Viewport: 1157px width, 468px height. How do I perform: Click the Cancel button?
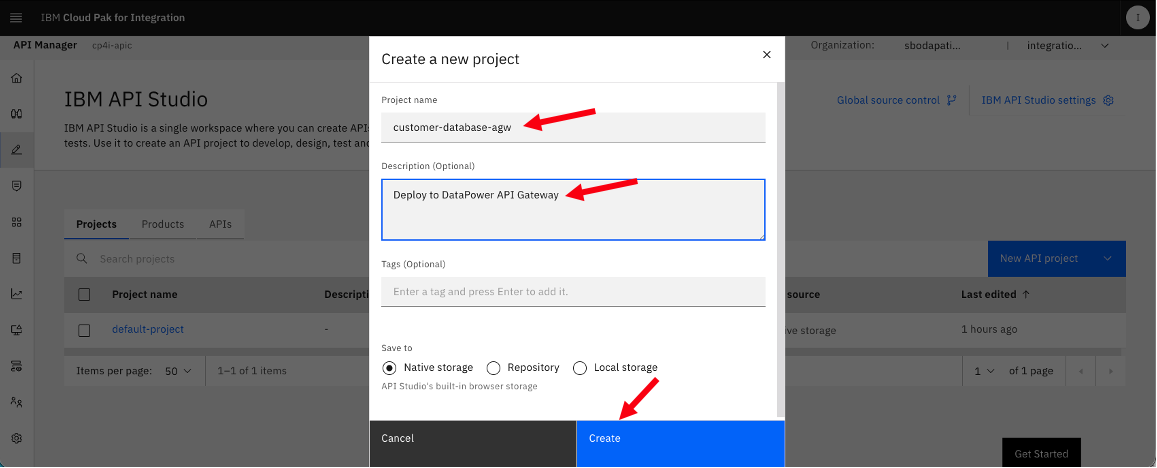tap(472, 444)
